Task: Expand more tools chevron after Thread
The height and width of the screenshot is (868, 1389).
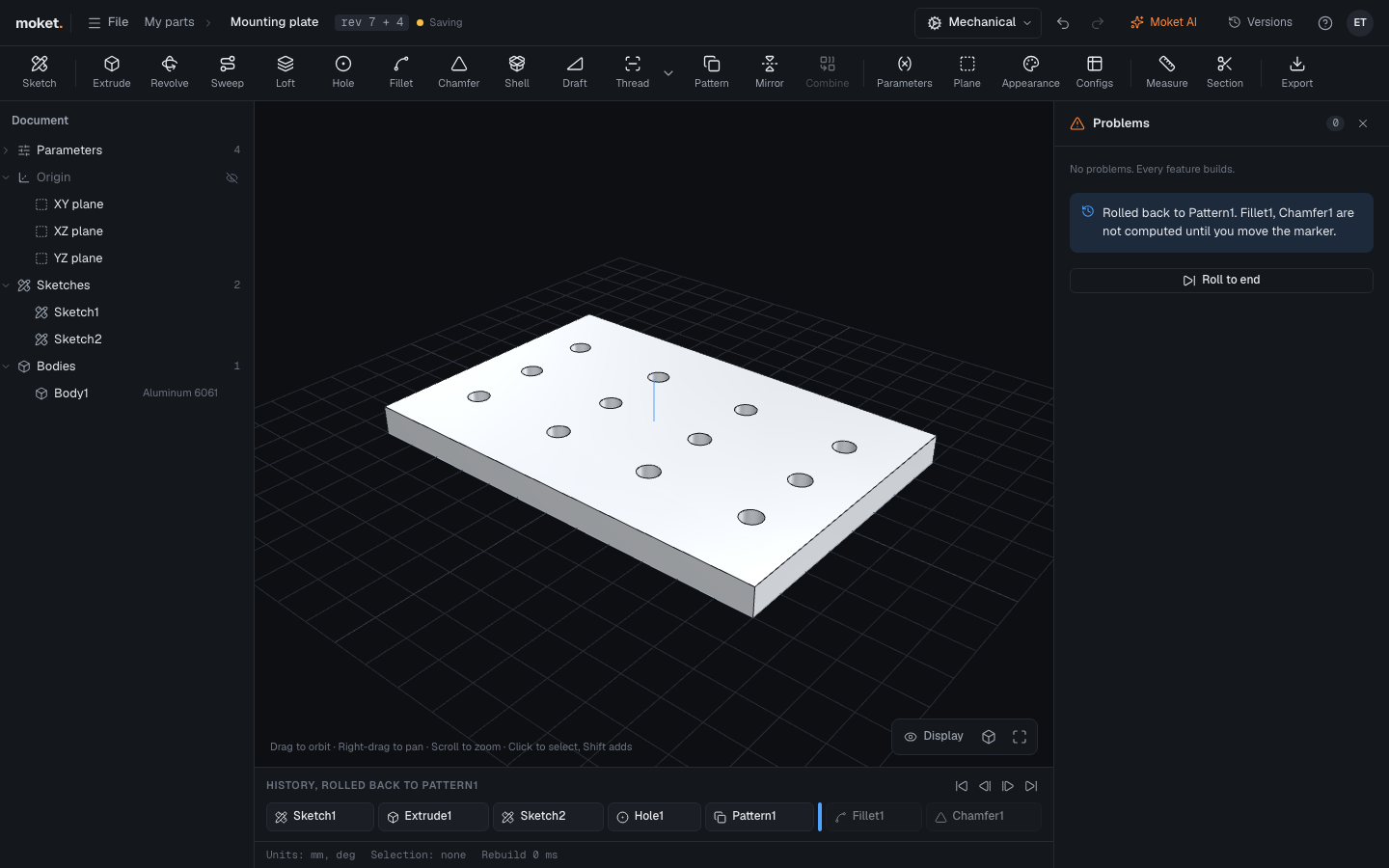Action: point(668,73)
